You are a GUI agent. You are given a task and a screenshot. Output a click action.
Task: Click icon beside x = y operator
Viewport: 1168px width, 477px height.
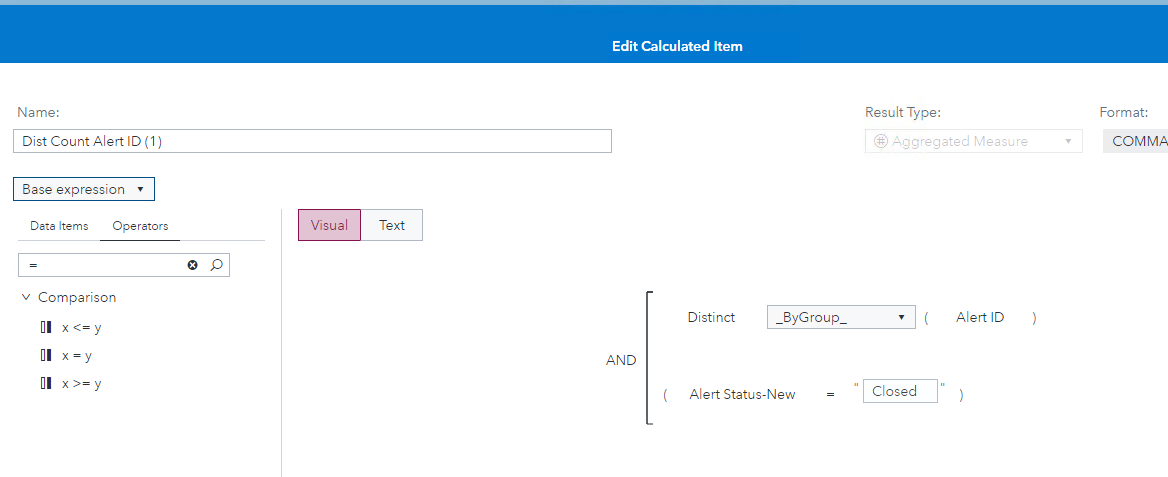click(x=46, y=355)
